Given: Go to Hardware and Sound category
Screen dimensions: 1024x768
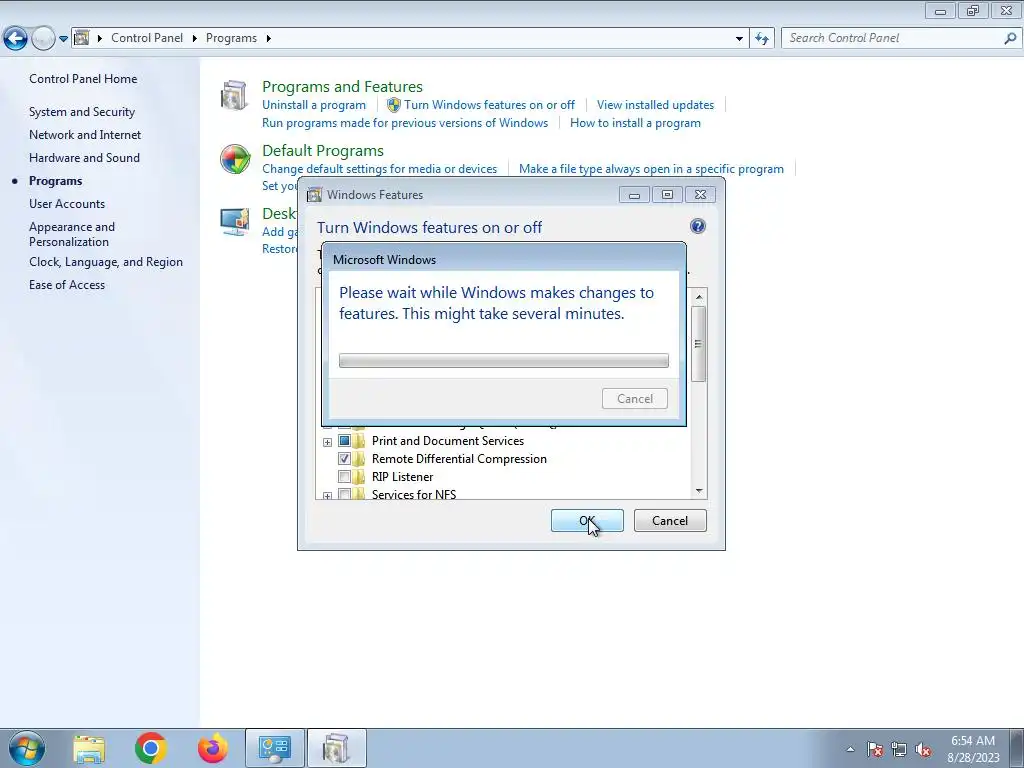Looking at the screenshot, I should point(84,157).
